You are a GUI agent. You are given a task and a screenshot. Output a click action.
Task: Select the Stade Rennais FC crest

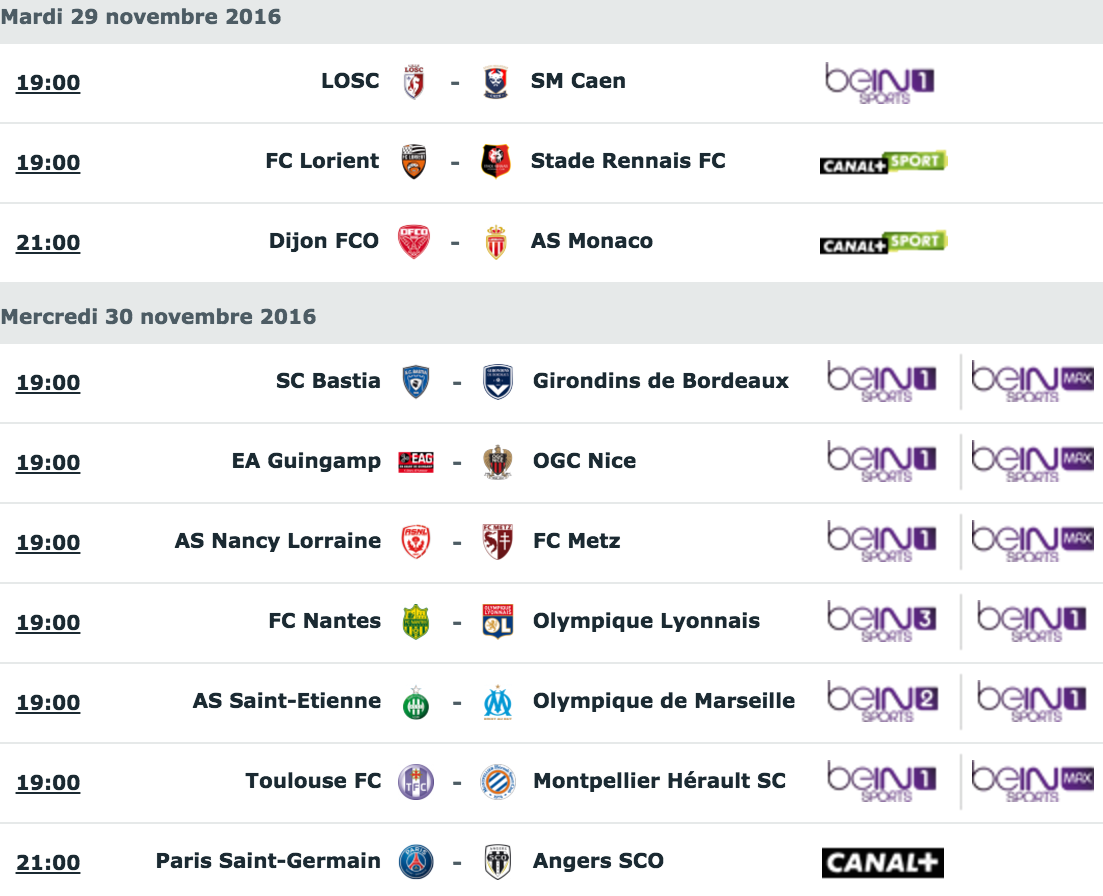496,161
